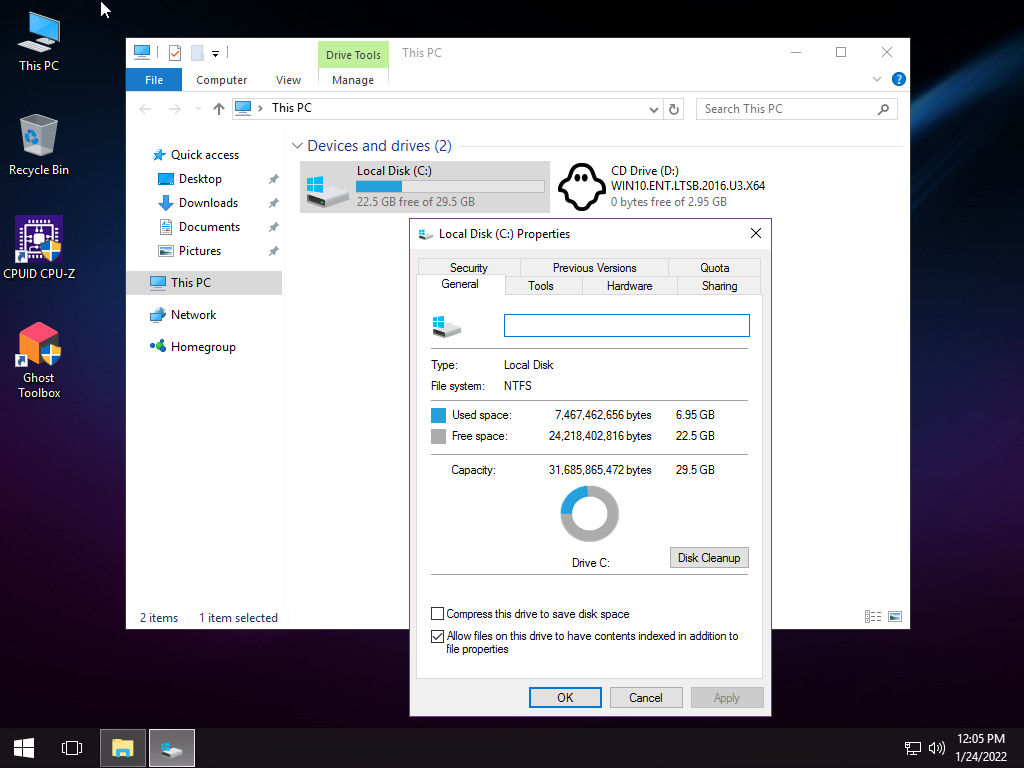Click the Drive Tools contextual tab header
Screen dimensions: 1024x768
[x=353, y=55]
